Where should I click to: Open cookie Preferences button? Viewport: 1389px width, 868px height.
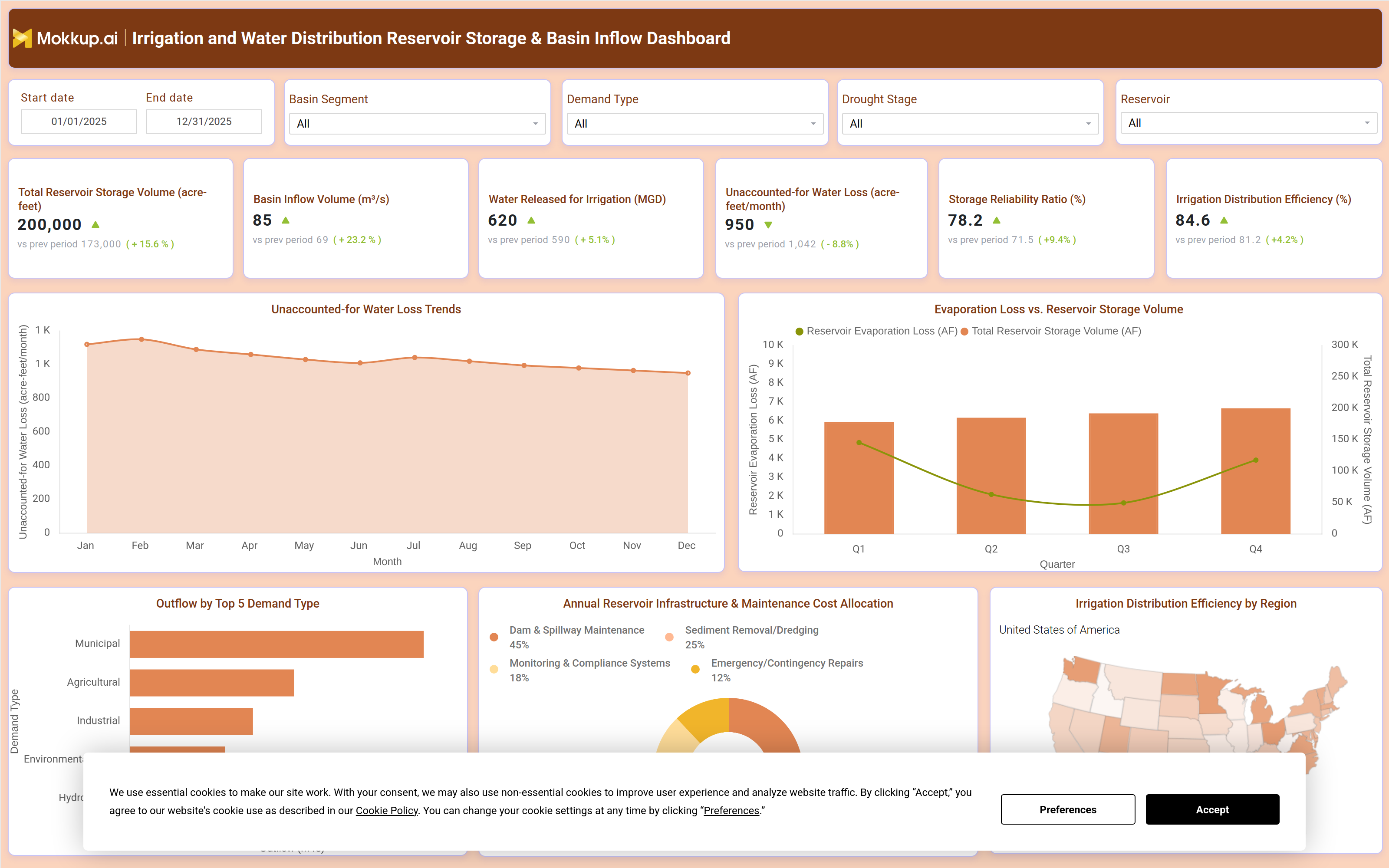[1068, 809]
